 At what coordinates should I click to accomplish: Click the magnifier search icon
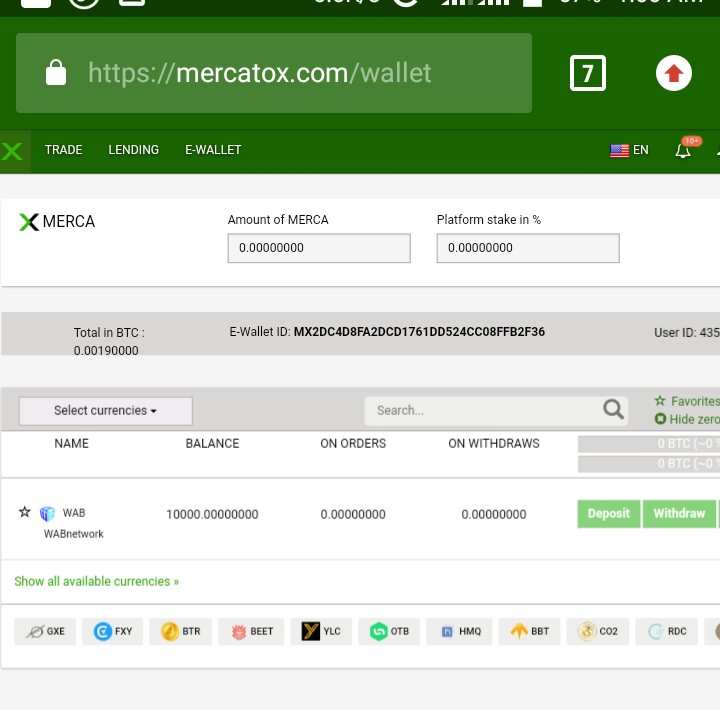(x=613, y=410)
